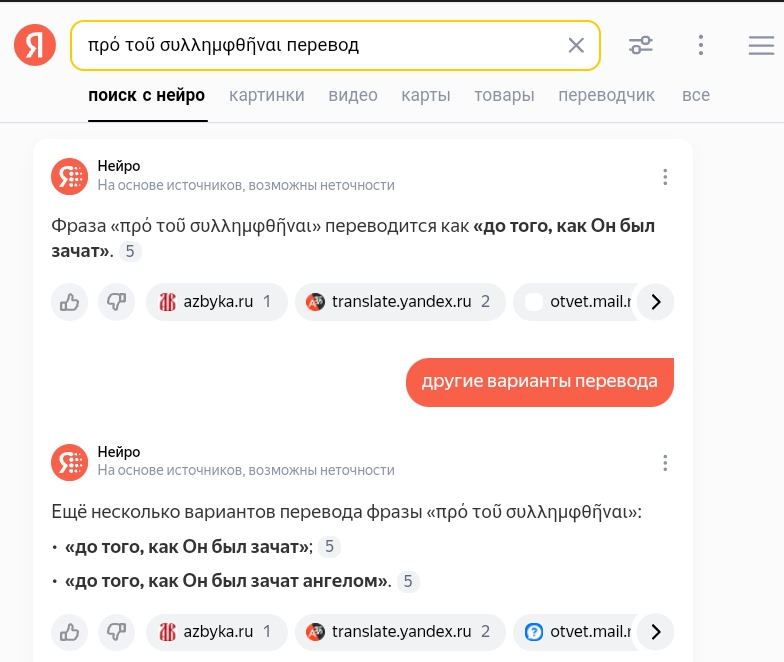
Task: Show more sources in second answer
Action: 655,632
